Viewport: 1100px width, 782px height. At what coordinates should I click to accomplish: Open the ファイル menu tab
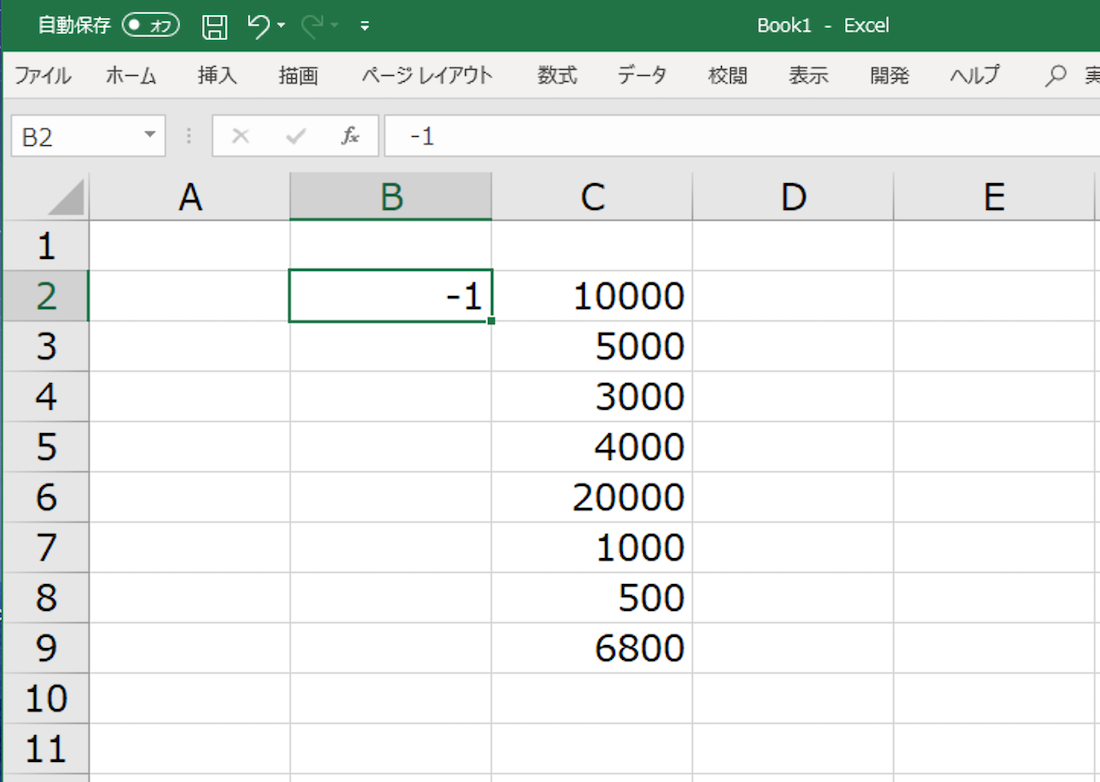pos(42,76)
